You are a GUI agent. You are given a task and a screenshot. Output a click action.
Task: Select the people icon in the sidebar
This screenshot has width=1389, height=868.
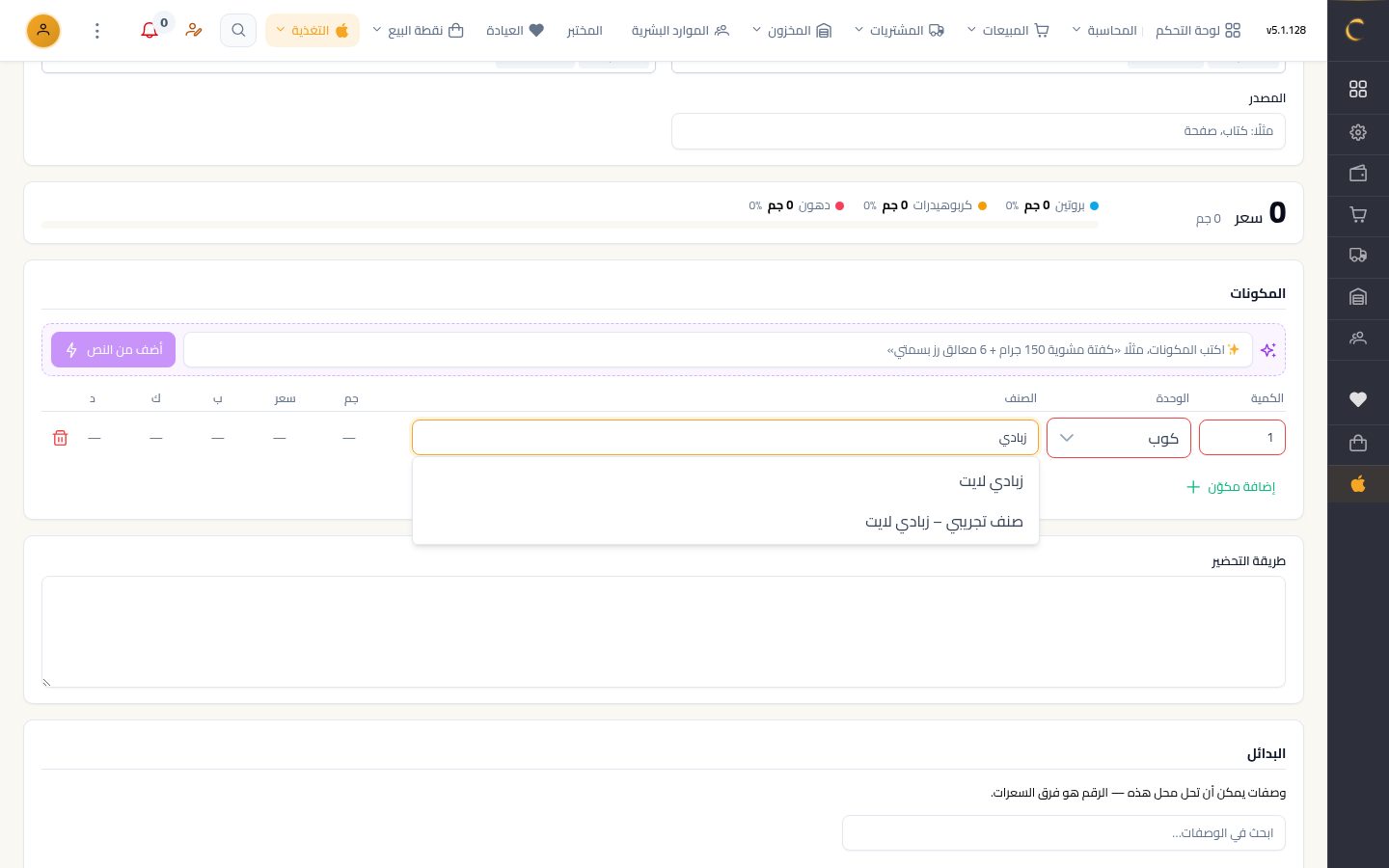pos(1358,339)
